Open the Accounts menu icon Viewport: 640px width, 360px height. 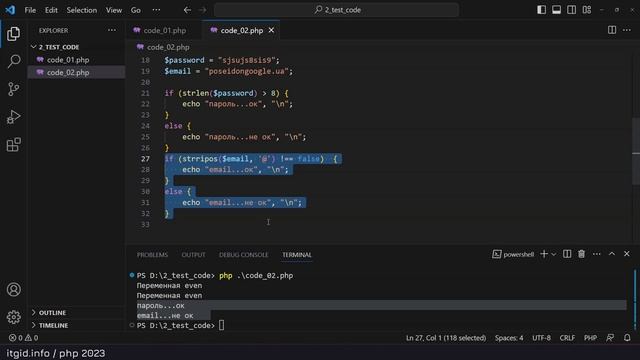click(13, 289)
